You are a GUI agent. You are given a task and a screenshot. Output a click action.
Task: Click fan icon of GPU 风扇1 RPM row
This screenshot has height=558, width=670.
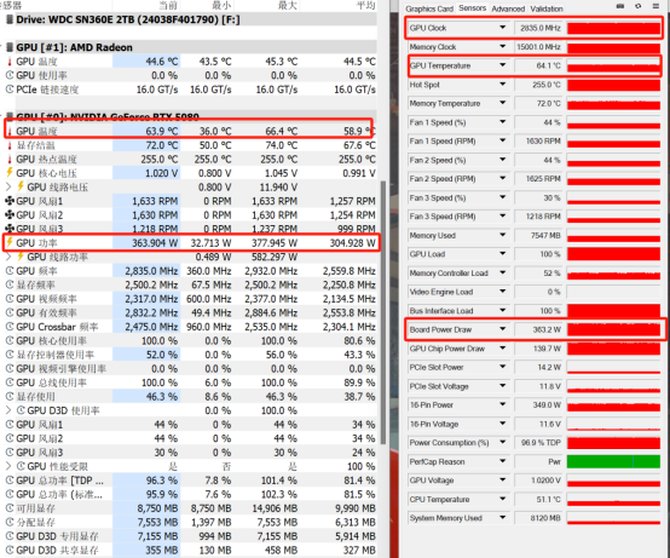9,201
